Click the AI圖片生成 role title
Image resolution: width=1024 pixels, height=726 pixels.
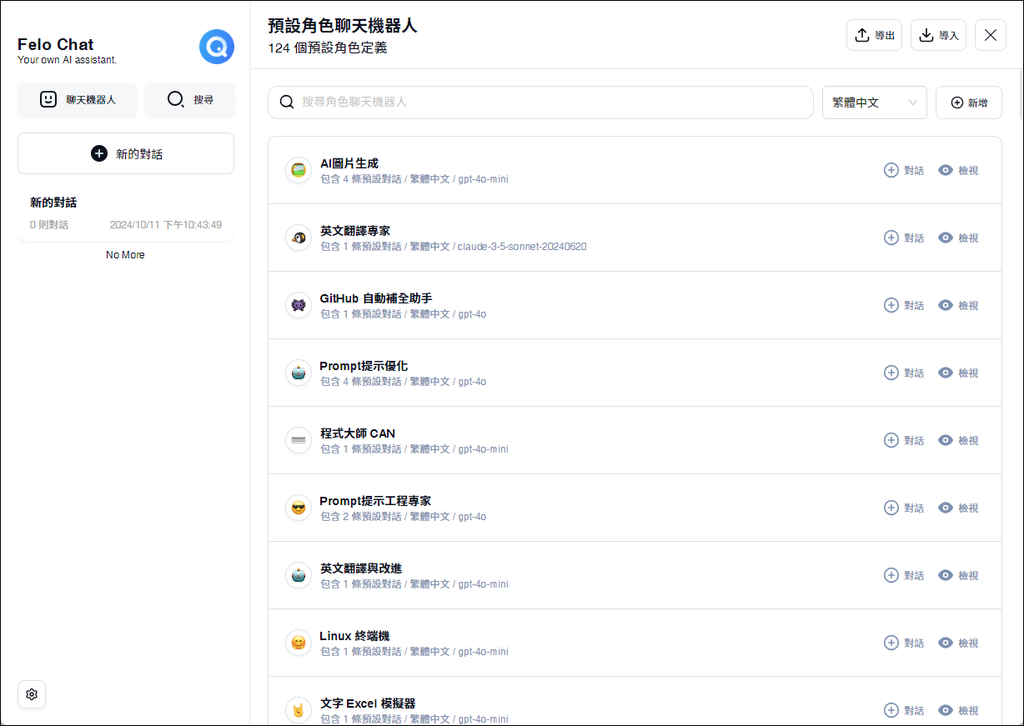[349, 163]
